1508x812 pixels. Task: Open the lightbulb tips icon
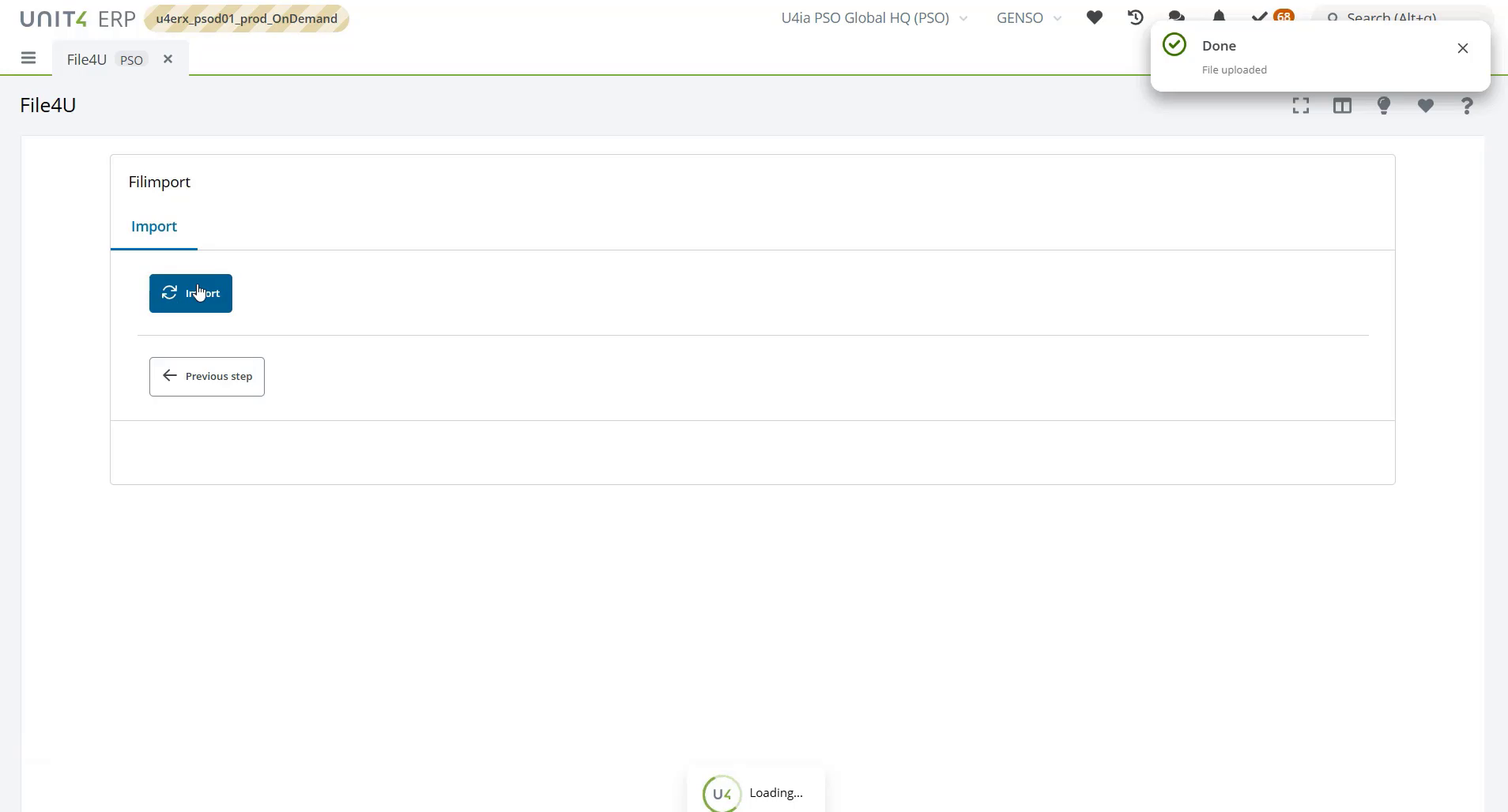pos(1384,105)
